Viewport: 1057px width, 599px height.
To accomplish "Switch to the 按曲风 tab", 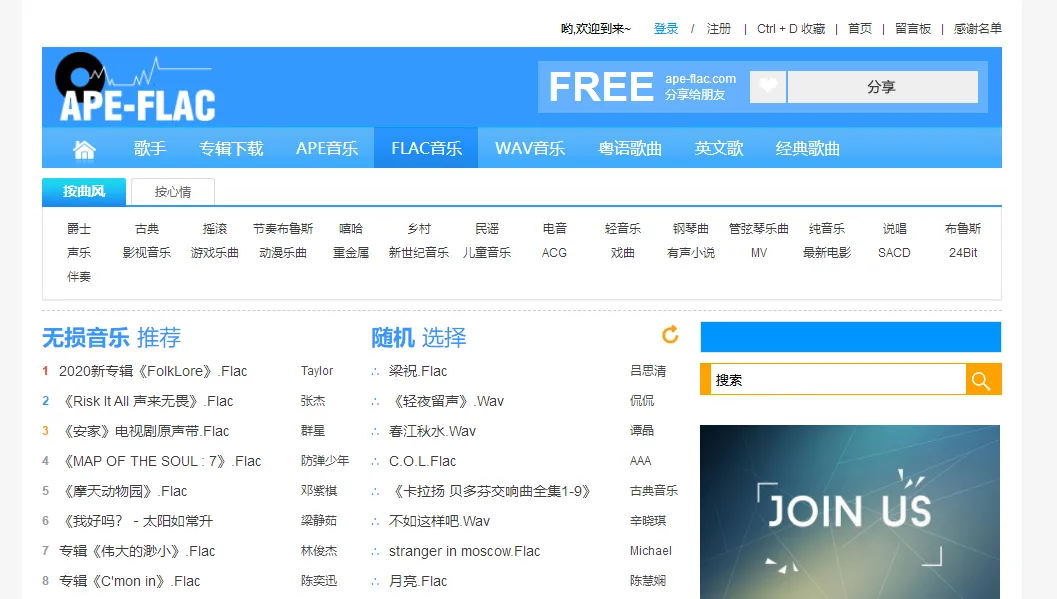I will coord(82,190).
